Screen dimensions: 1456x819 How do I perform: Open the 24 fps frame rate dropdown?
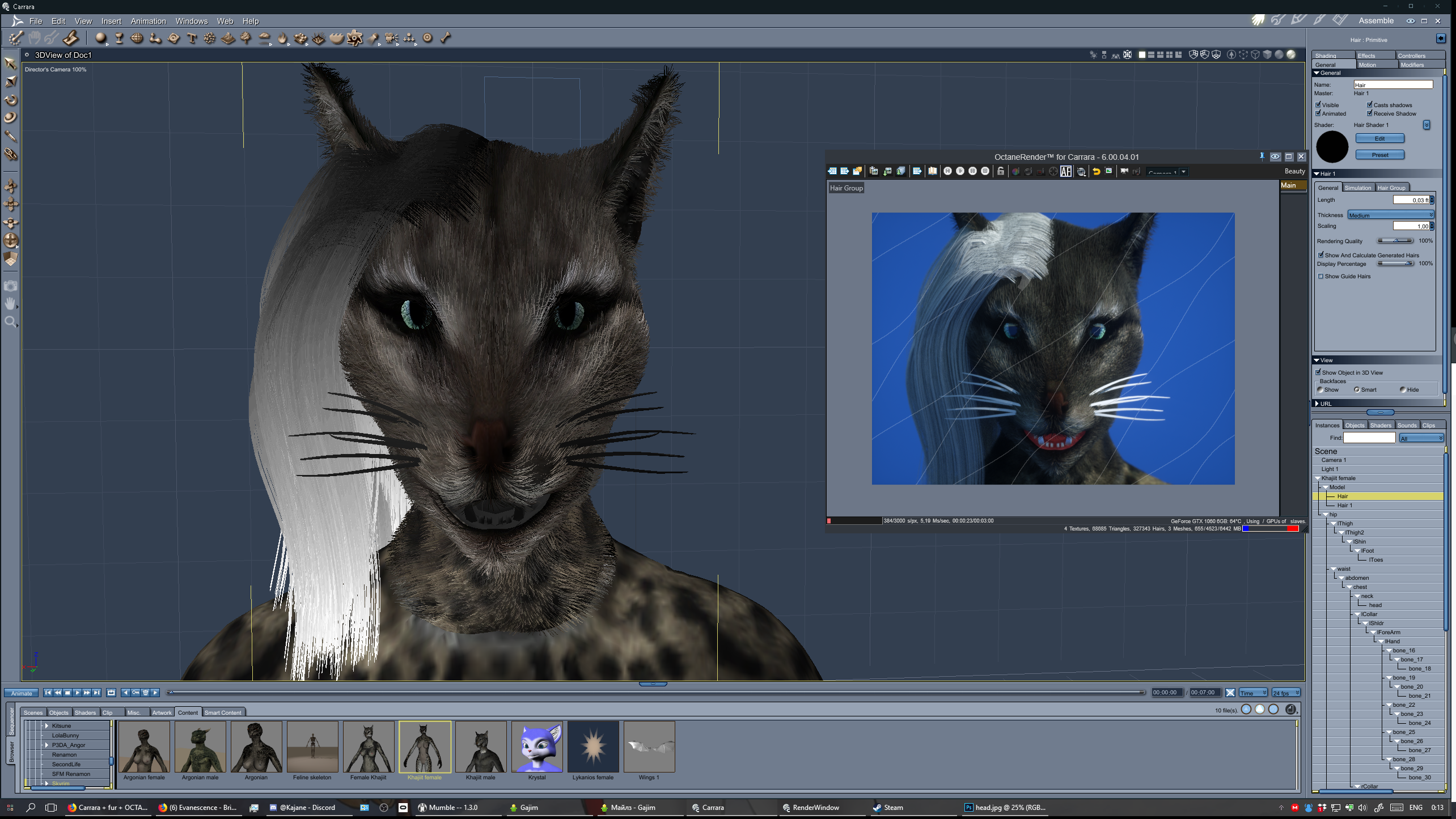coord(1285,693)
